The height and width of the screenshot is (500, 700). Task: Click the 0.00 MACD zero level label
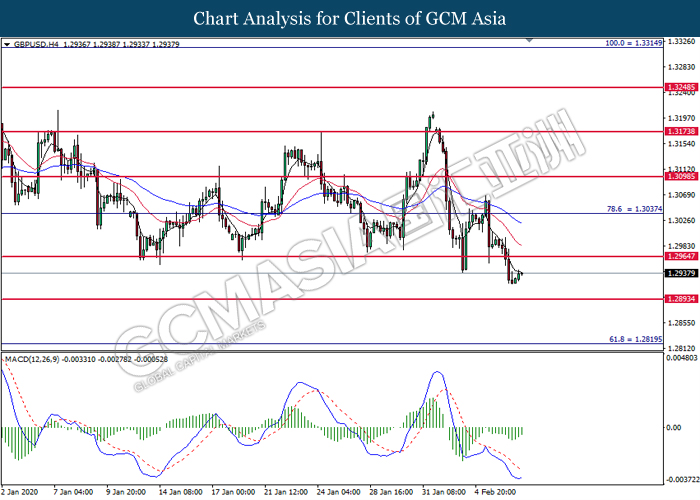click(x=674, y=428)
